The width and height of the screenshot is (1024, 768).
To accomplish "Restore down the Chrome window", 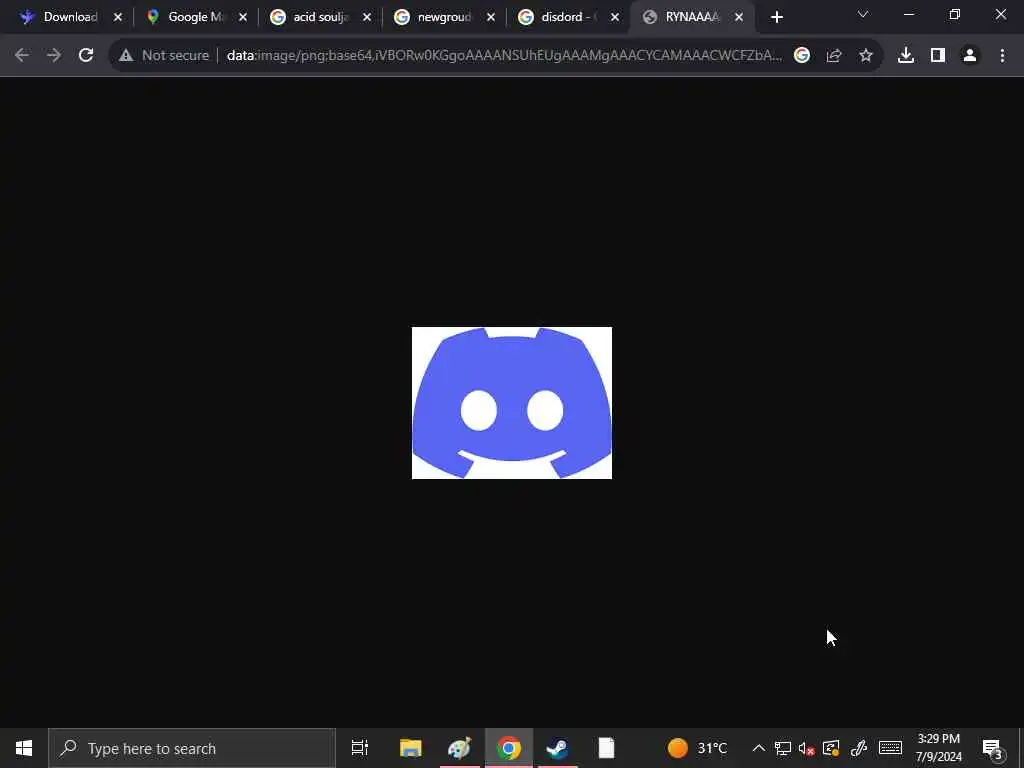I will [955, 14].
